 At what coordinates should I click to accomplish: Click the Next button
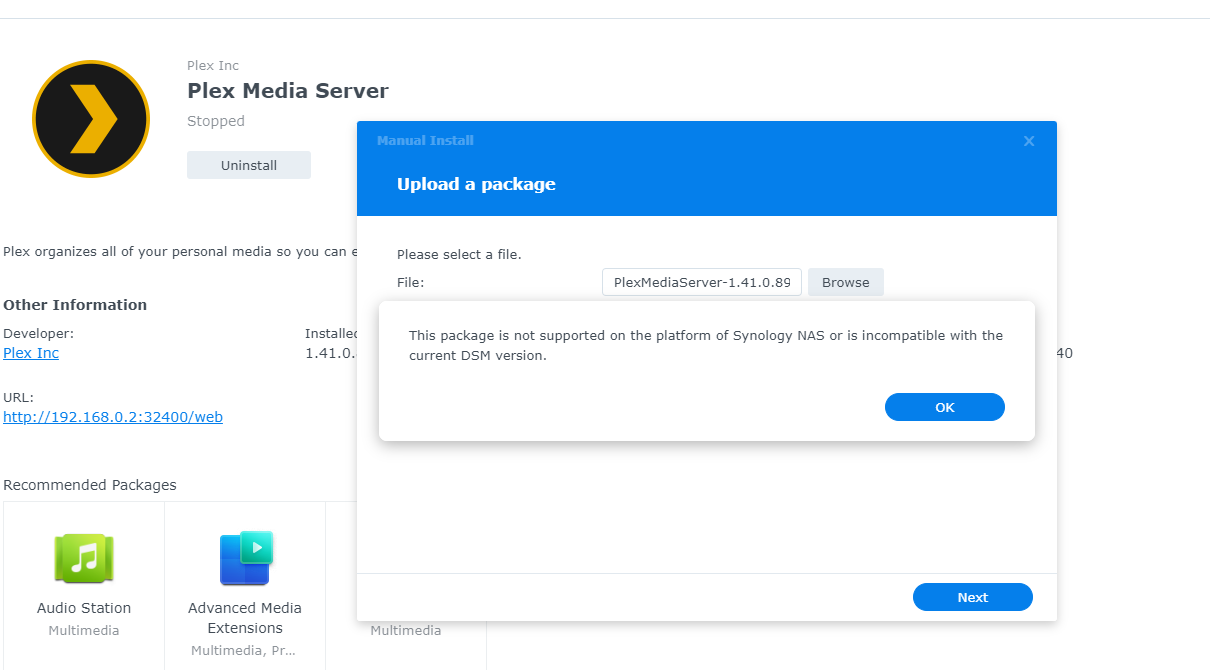pyautogui.click(x=973, y=597)
